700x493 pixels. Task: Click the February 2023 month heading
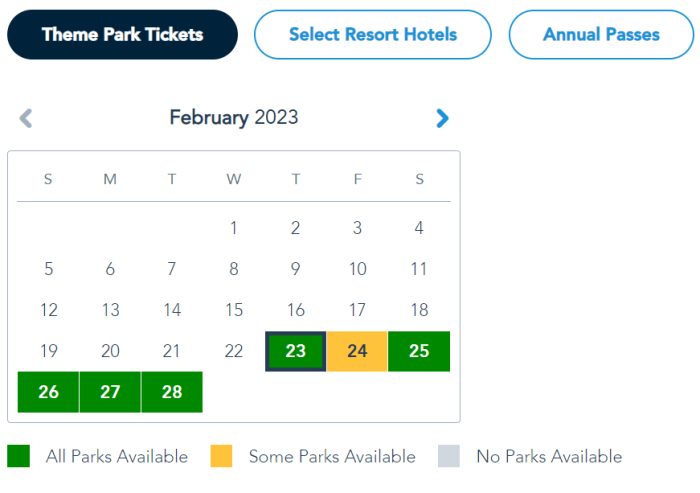(234, 118)
